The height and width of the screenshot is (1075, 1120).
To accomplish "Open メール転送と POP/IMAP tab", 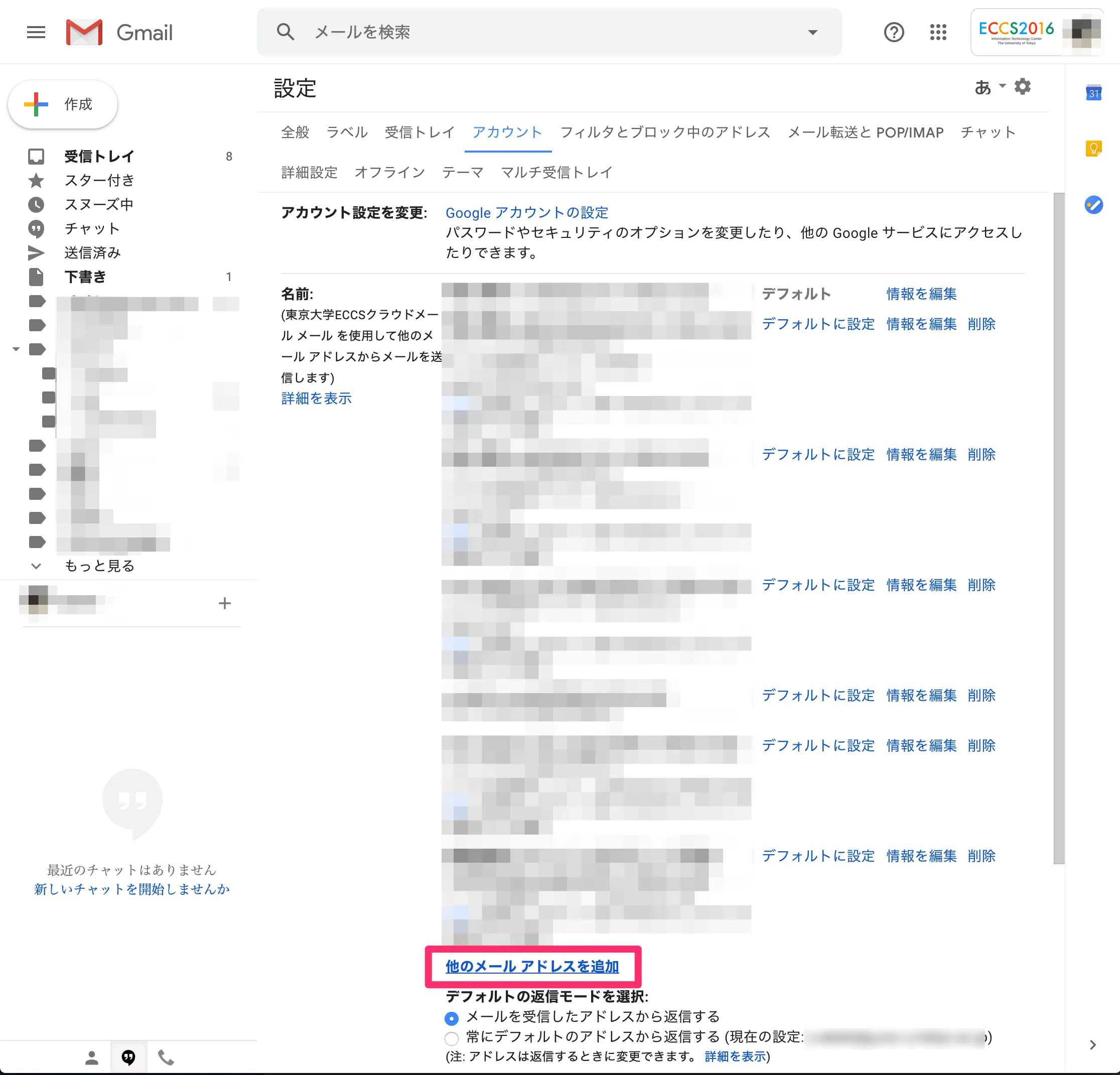I will 865,132.
